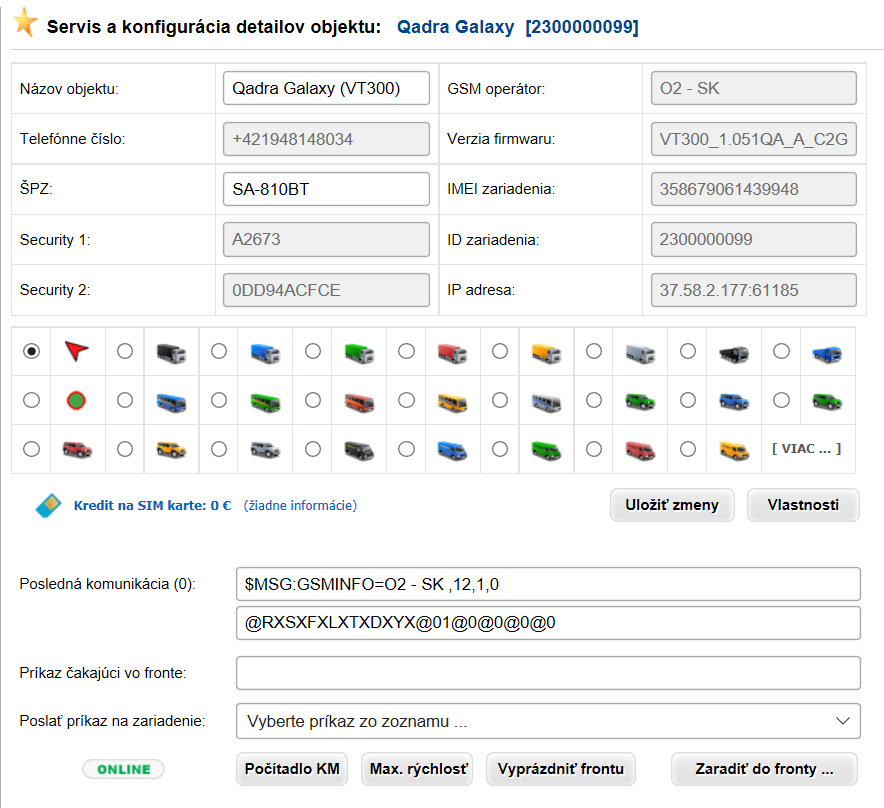Image resolution: width=884 pixels, height=808 pixels.
Task: Open the Vlastnosti button
Action: point(803,505)
